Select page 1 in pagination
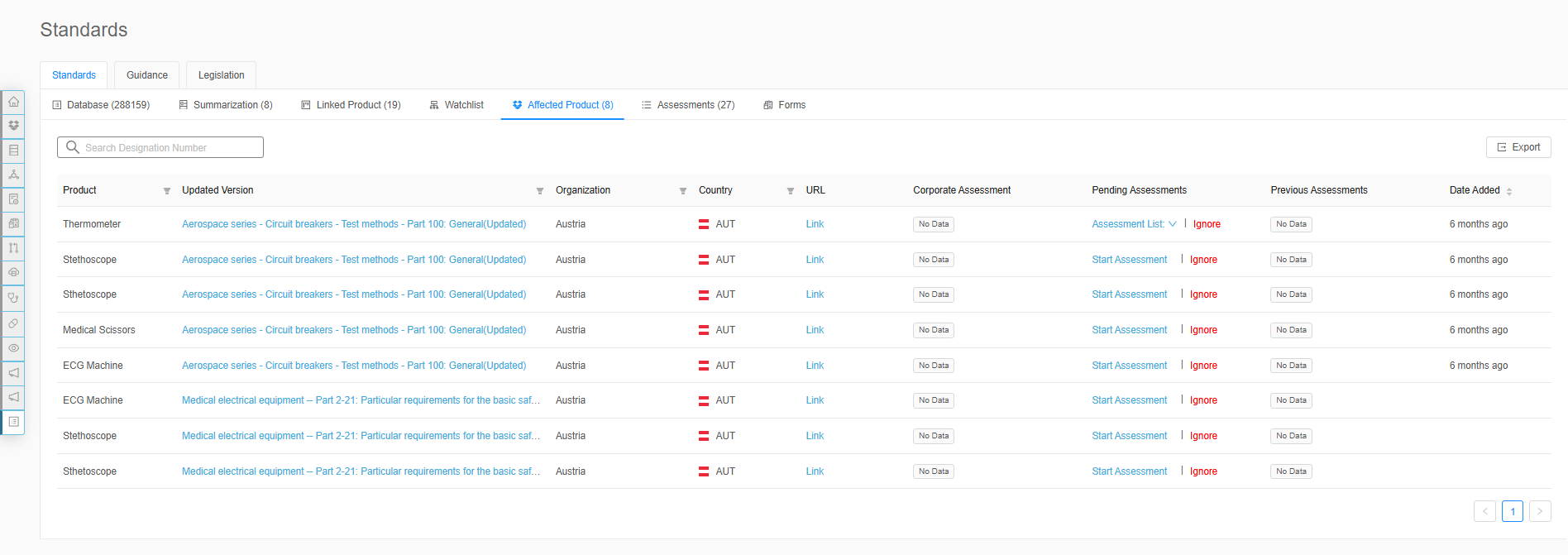This screenshot has width=1568, height=555. pos(1513,511)
